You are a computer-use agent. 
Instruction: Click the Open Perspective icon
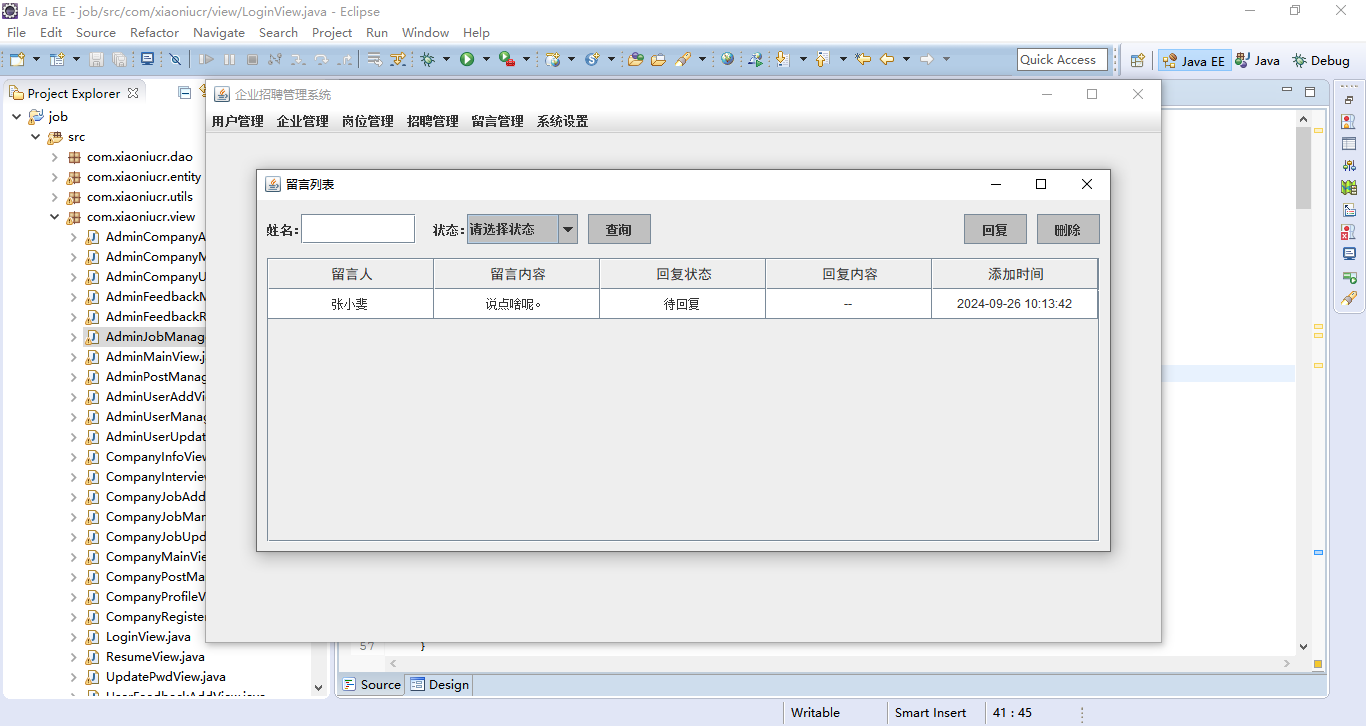[1137, 60]
